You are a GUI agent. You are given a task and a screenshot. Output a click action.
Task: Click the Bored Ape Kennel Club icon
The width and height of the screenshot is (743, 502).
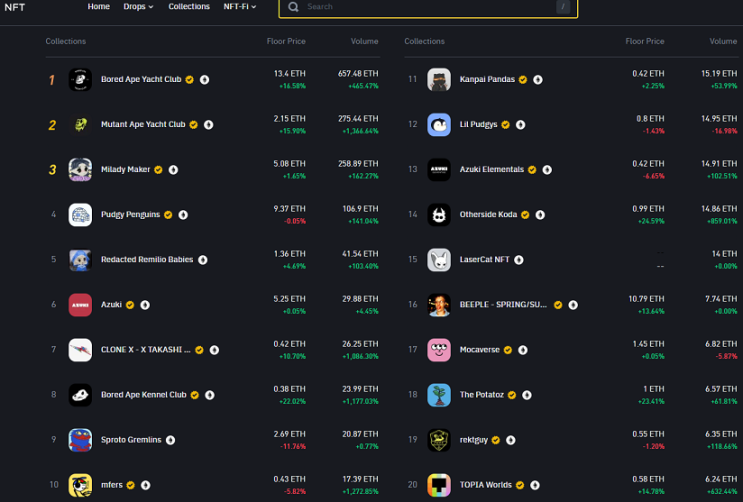80,395
